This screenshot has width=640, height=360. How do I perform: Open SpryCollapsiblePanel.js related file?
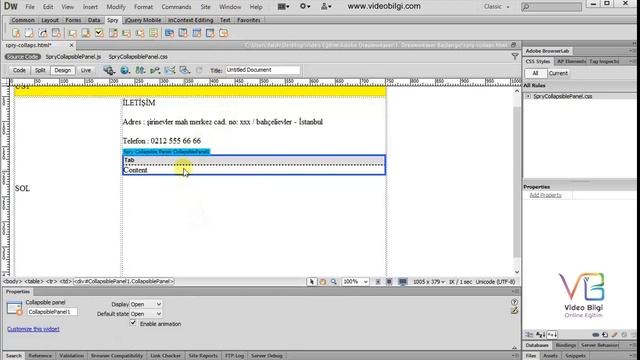(73, 57)
